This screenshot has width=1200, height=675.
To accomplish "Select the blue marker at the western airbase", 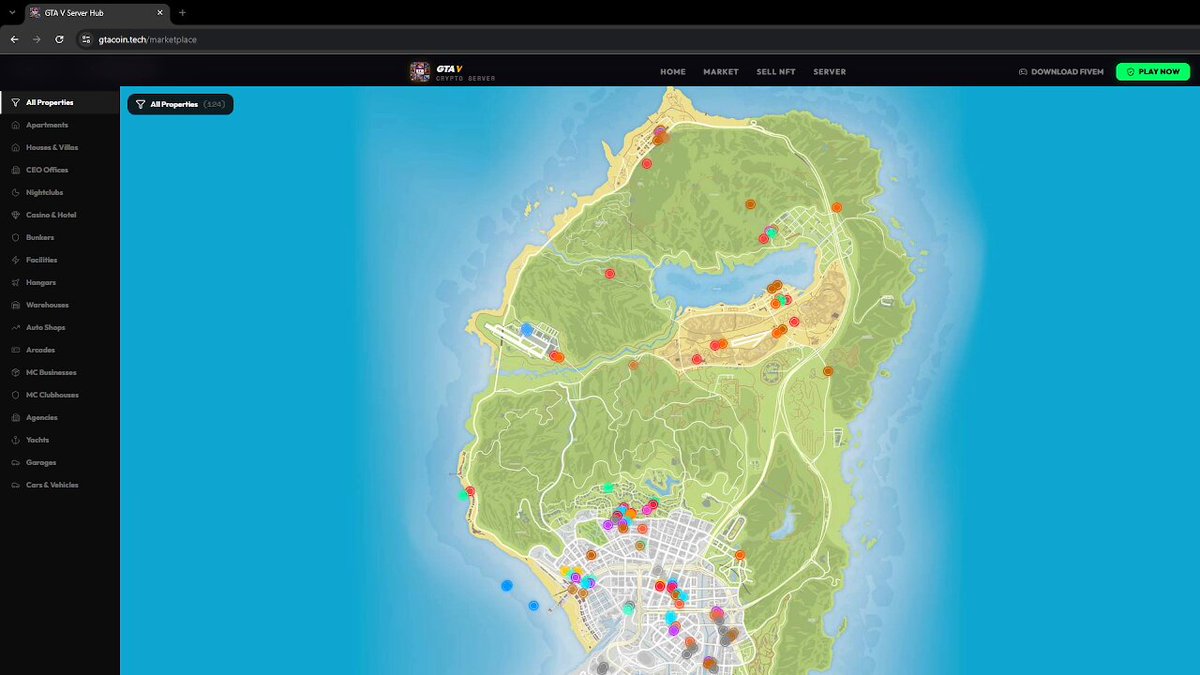I will click(526, 328).
